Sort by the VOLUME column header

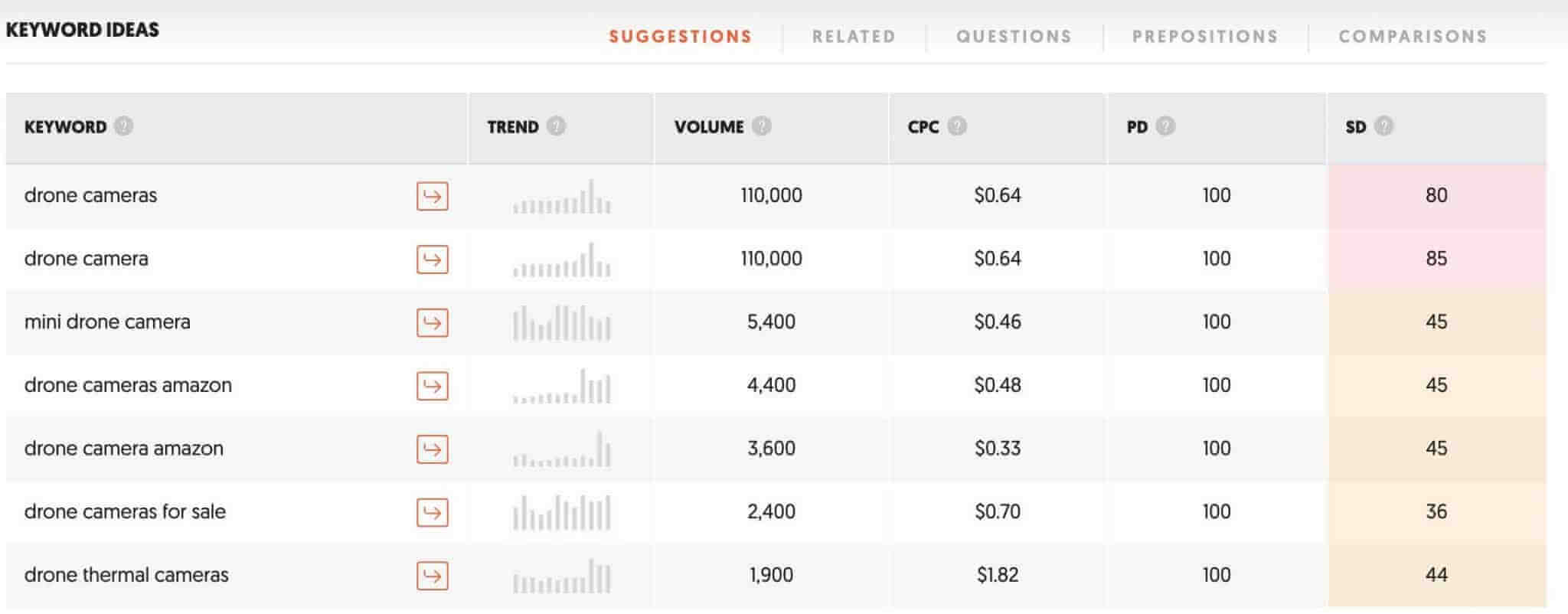point(709,127)
